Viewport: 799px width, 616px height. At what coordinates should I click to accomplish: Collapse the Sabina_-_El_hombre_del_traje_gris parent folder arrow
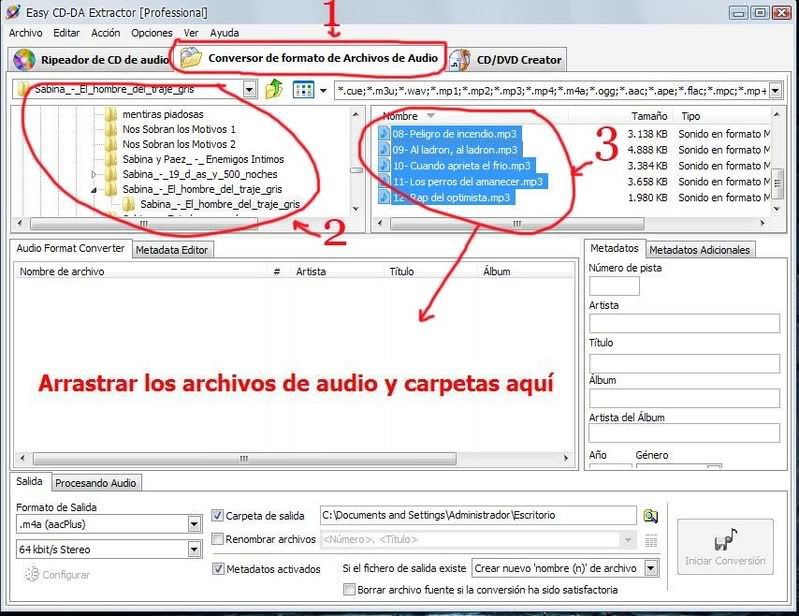tap(94, 190)
